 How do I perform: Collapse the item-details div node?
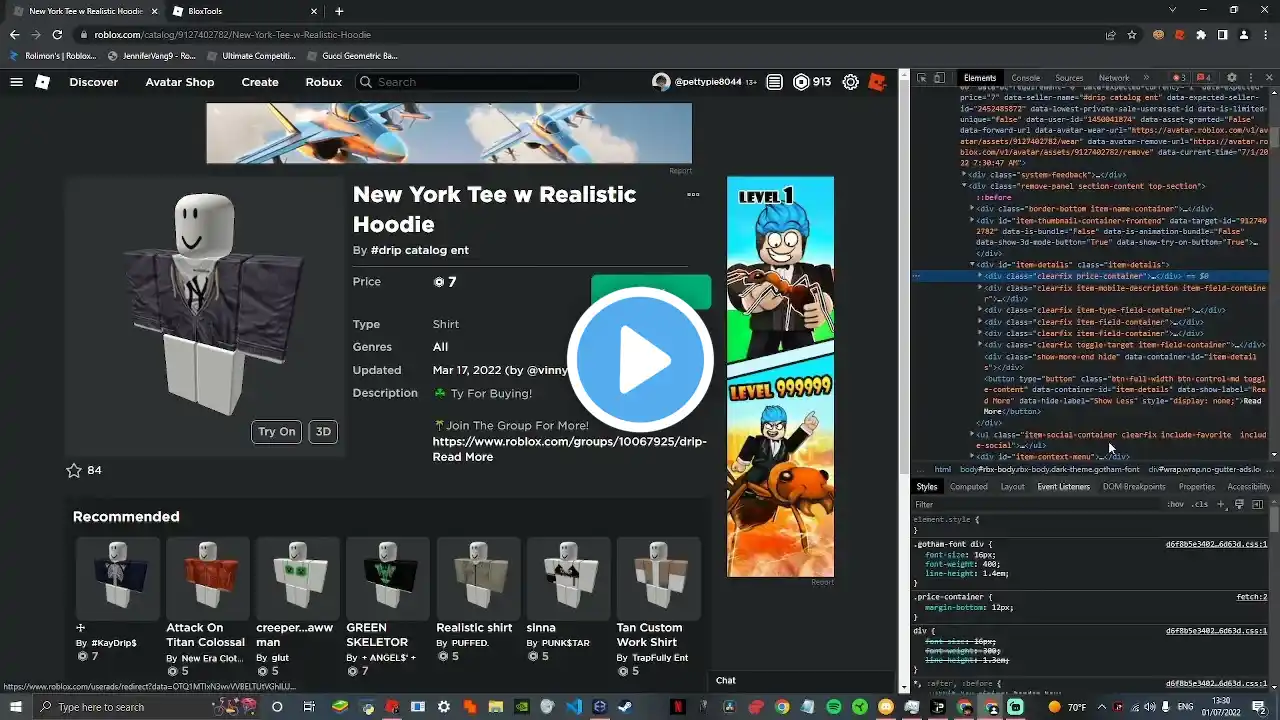972,265
